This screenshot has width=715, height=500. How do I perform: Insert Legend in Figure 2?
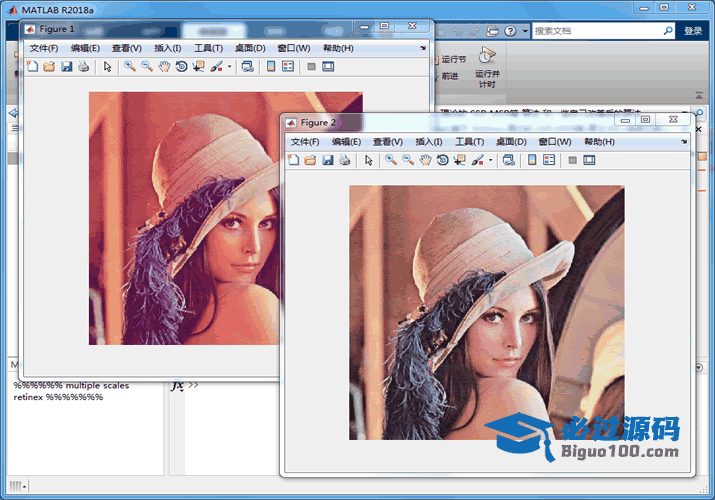(x=549, y=160)
